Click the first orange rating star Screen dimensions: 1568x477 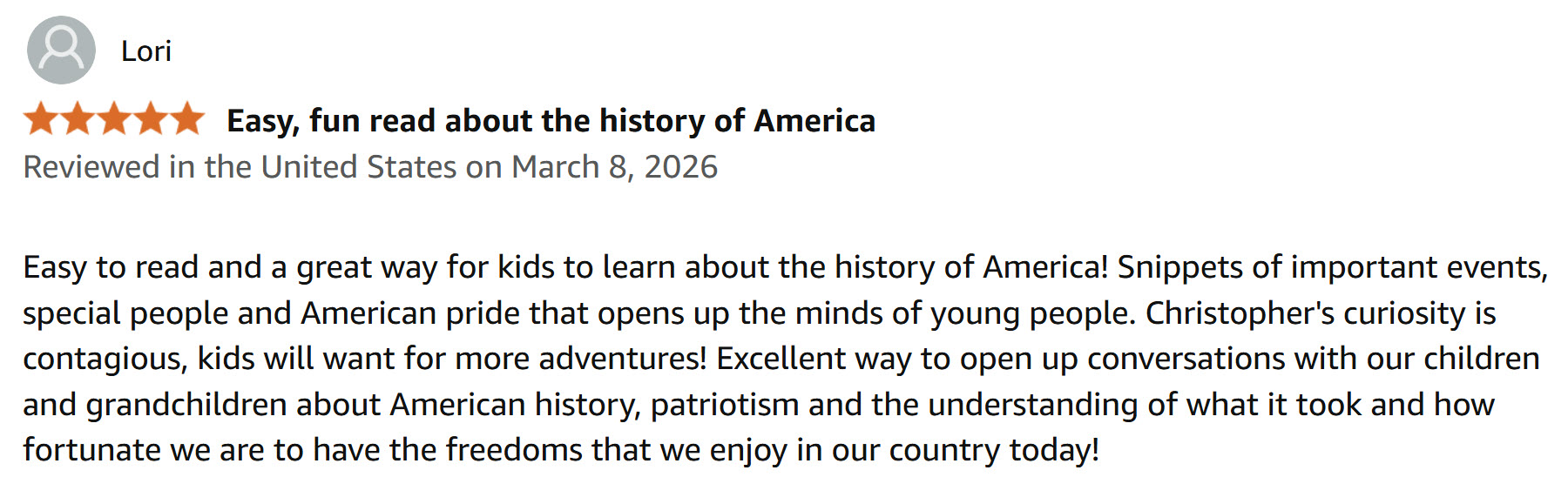[x=40, y=119]
